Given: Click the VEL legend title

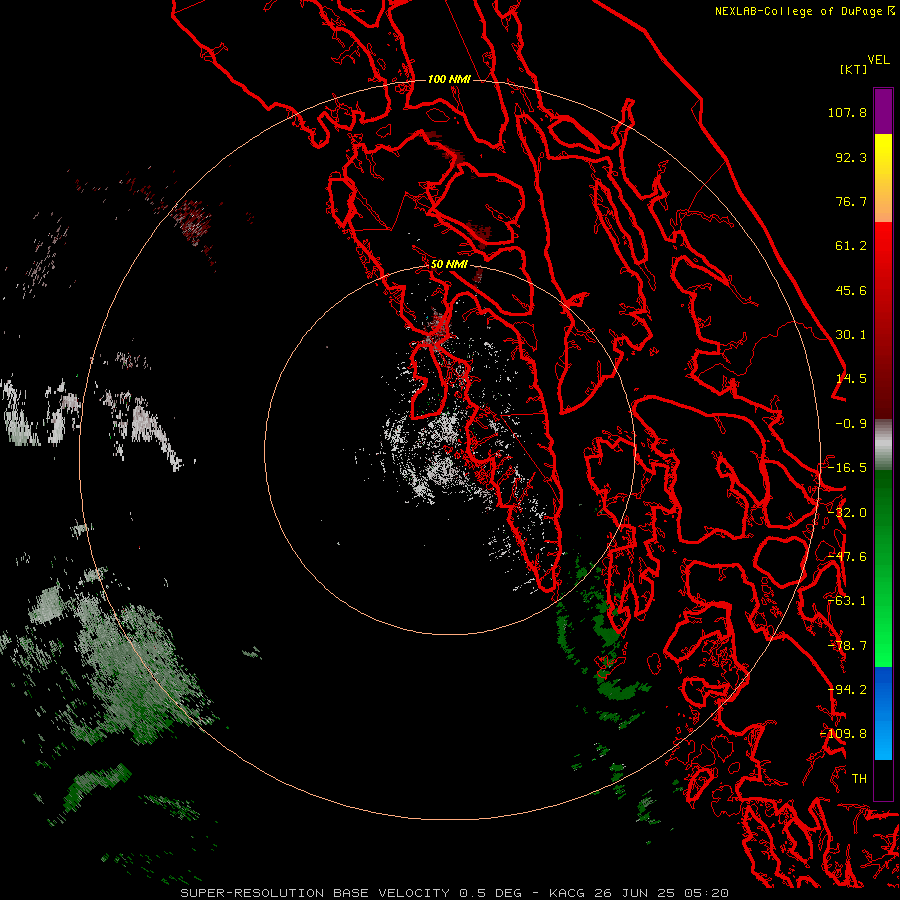Looking at the screenshot, I should tap(878, 60).
